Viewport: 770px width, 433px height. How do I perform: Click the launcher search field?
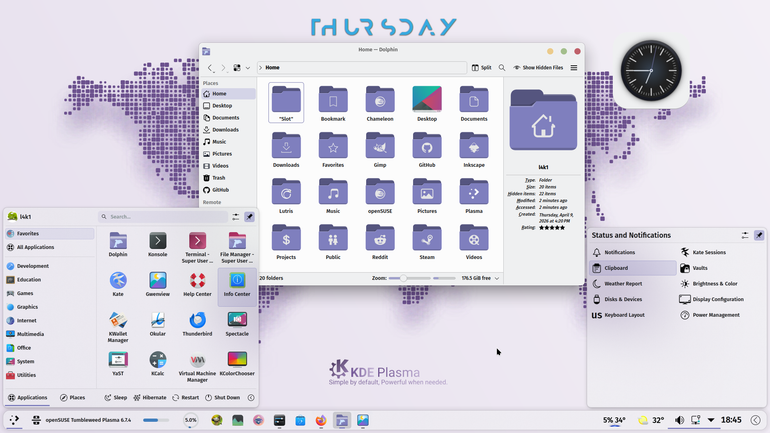pos(164,216)
